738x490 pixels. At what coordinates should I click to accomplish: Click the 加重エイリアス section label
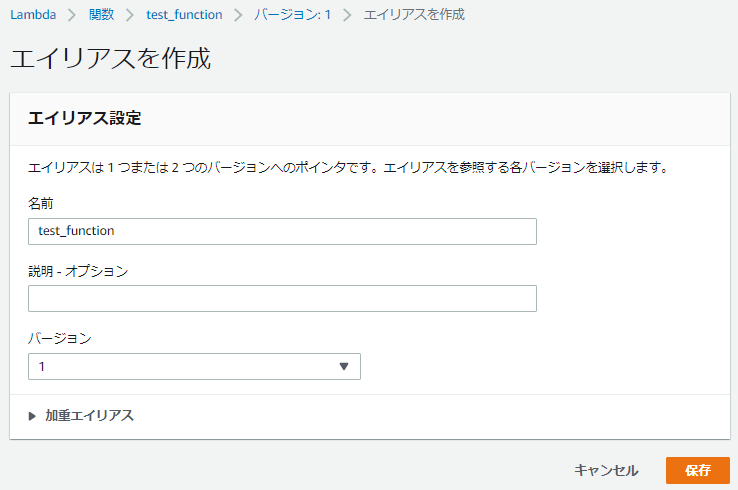[x=89, y=416]
